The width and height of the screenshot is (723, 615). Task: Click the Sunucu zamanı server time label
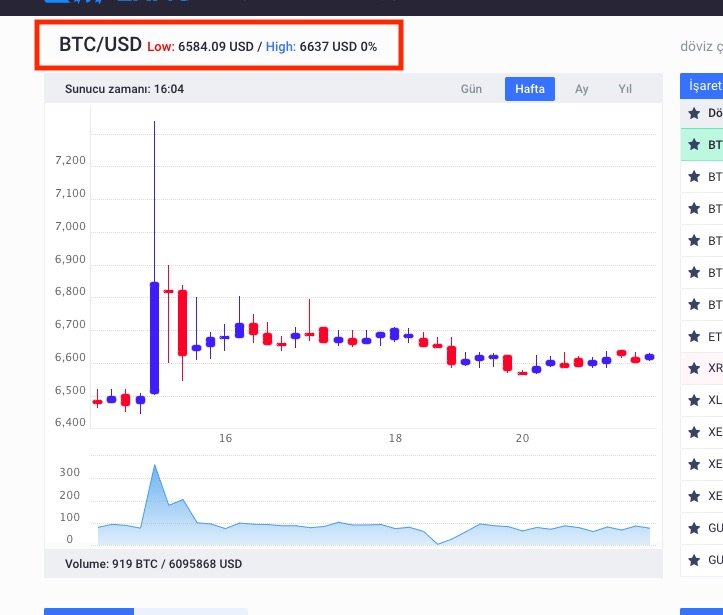click(x=124, y=89)
